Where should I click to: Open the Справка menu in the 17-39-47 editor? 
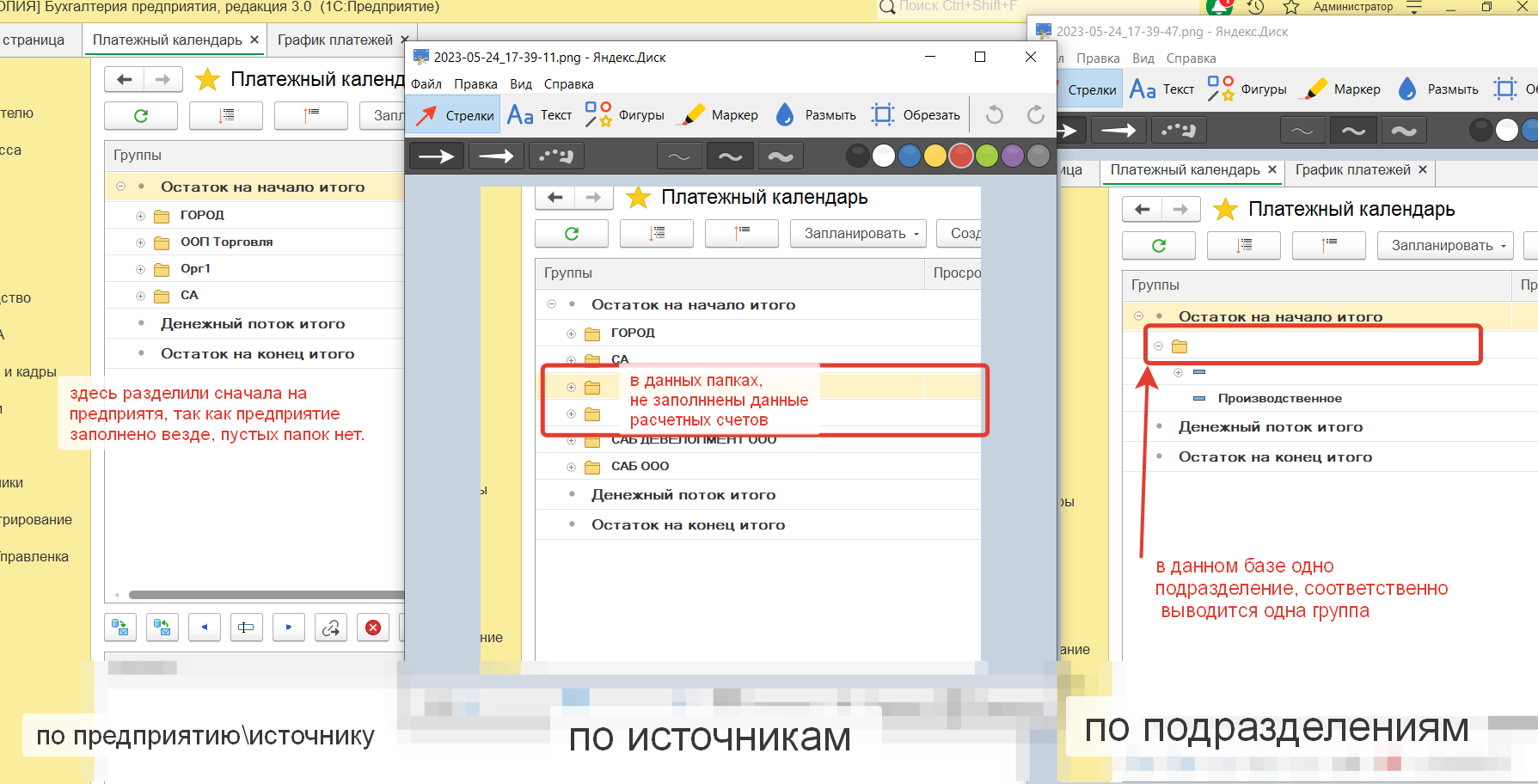pos(1191,58)
